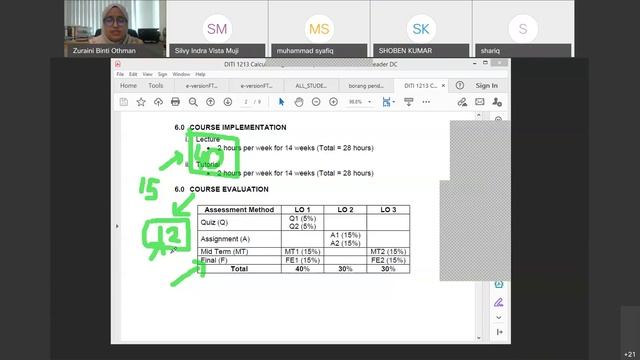
Task: Select Zuraini Binti Othman video tile
Action: [x=115, y=29]
